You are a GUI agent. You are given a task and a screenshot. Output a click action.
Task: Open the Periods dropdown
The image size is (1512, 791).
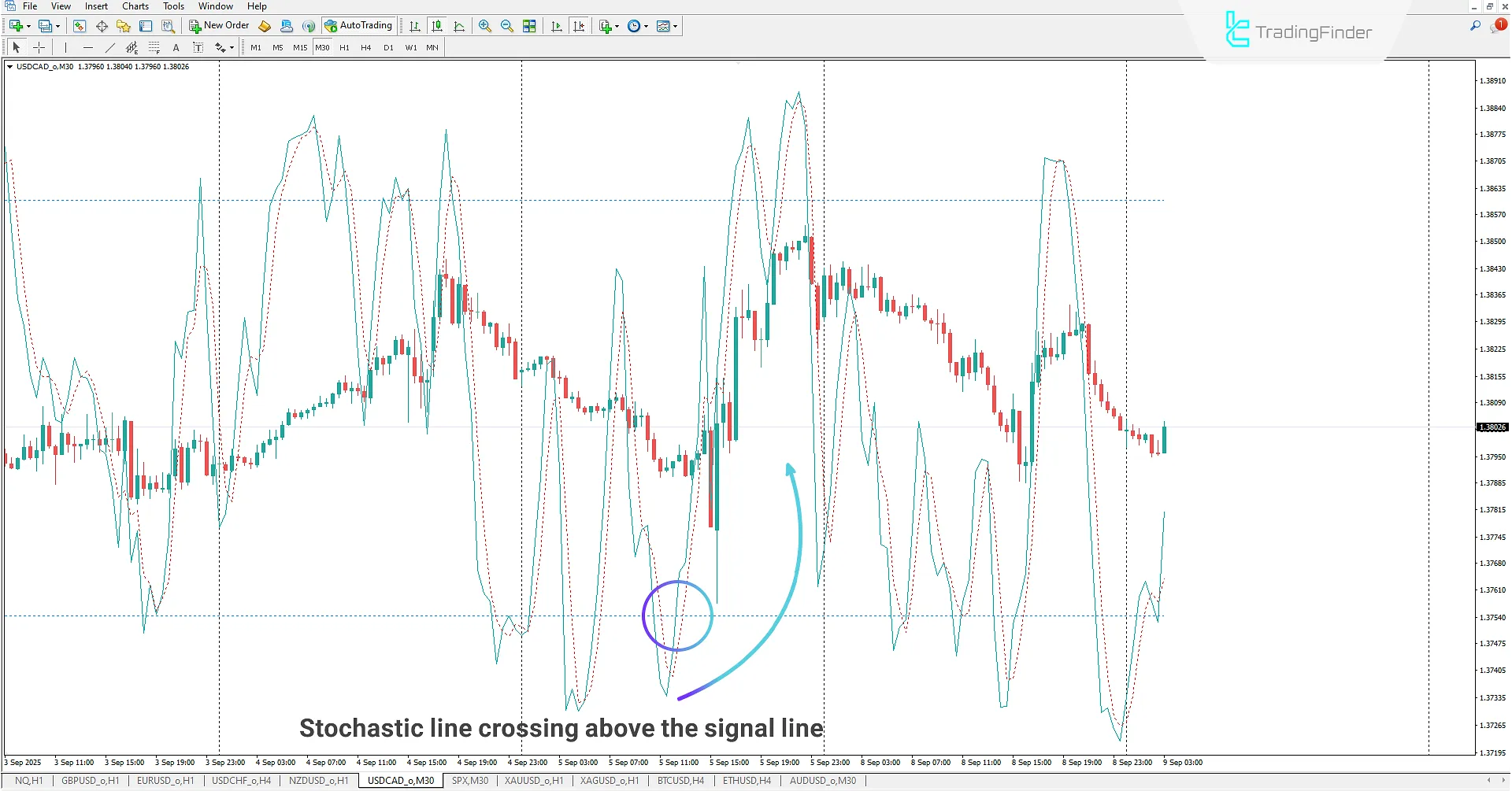[x=636, y=25]
